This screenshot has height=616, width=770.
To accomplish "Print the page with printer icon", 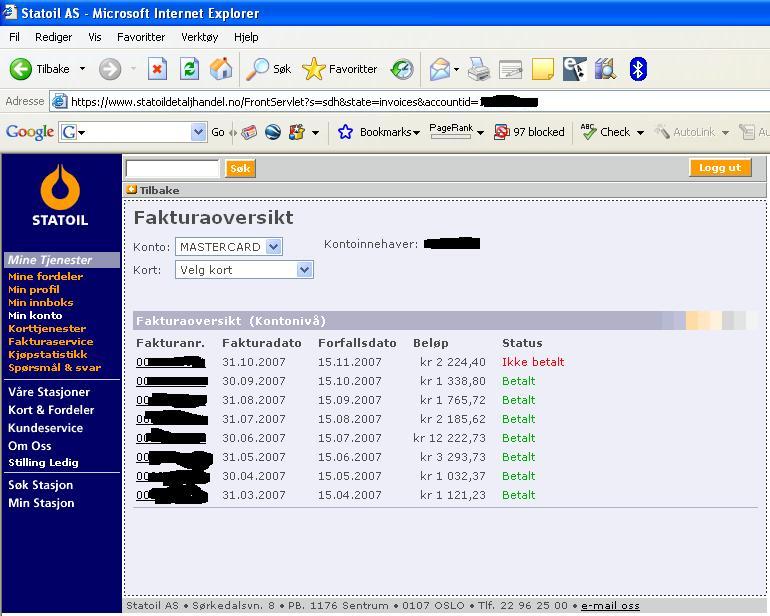I will coord(478,69).
